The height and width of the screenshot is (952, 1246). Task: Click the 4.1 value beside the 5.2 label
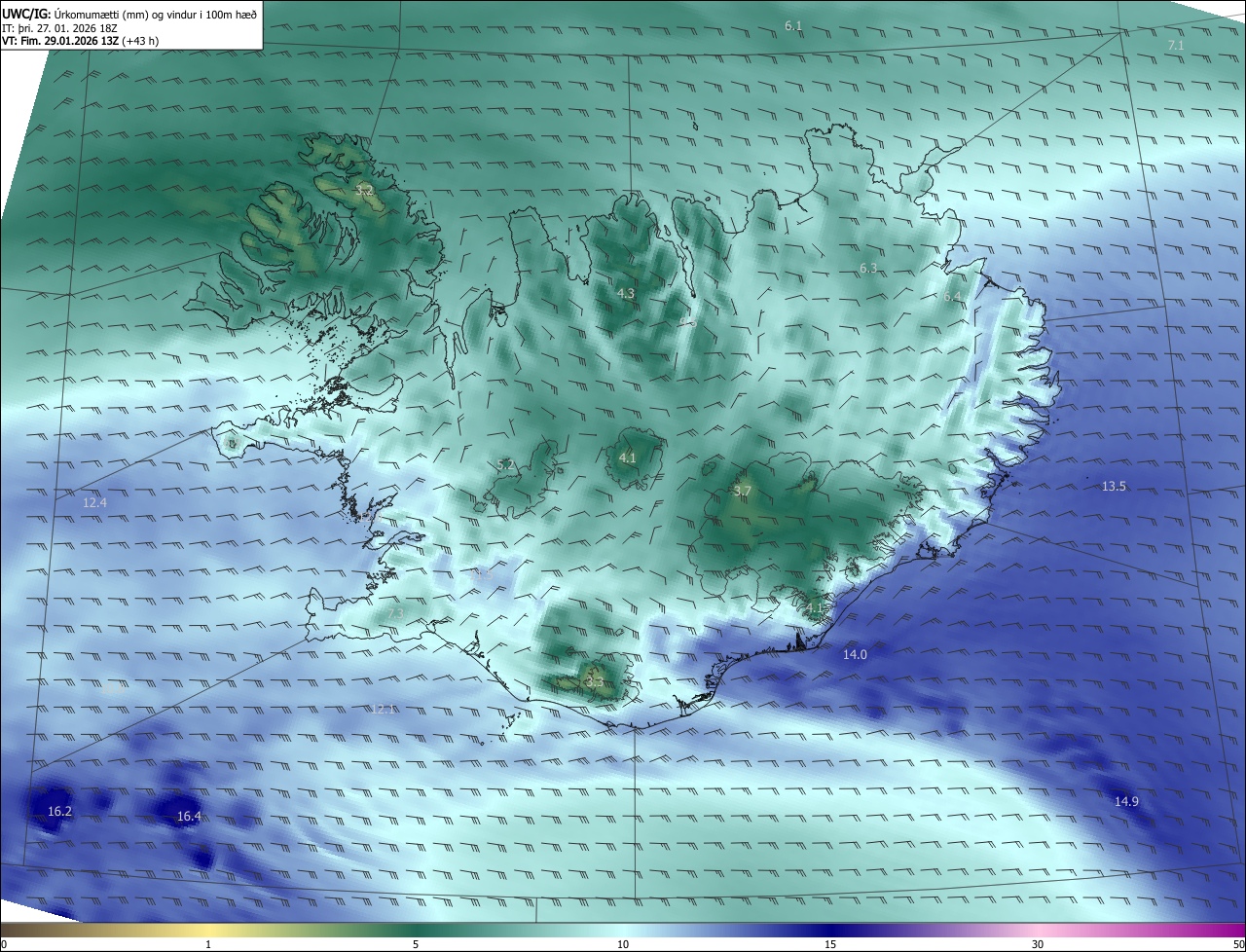pos(627,458)
